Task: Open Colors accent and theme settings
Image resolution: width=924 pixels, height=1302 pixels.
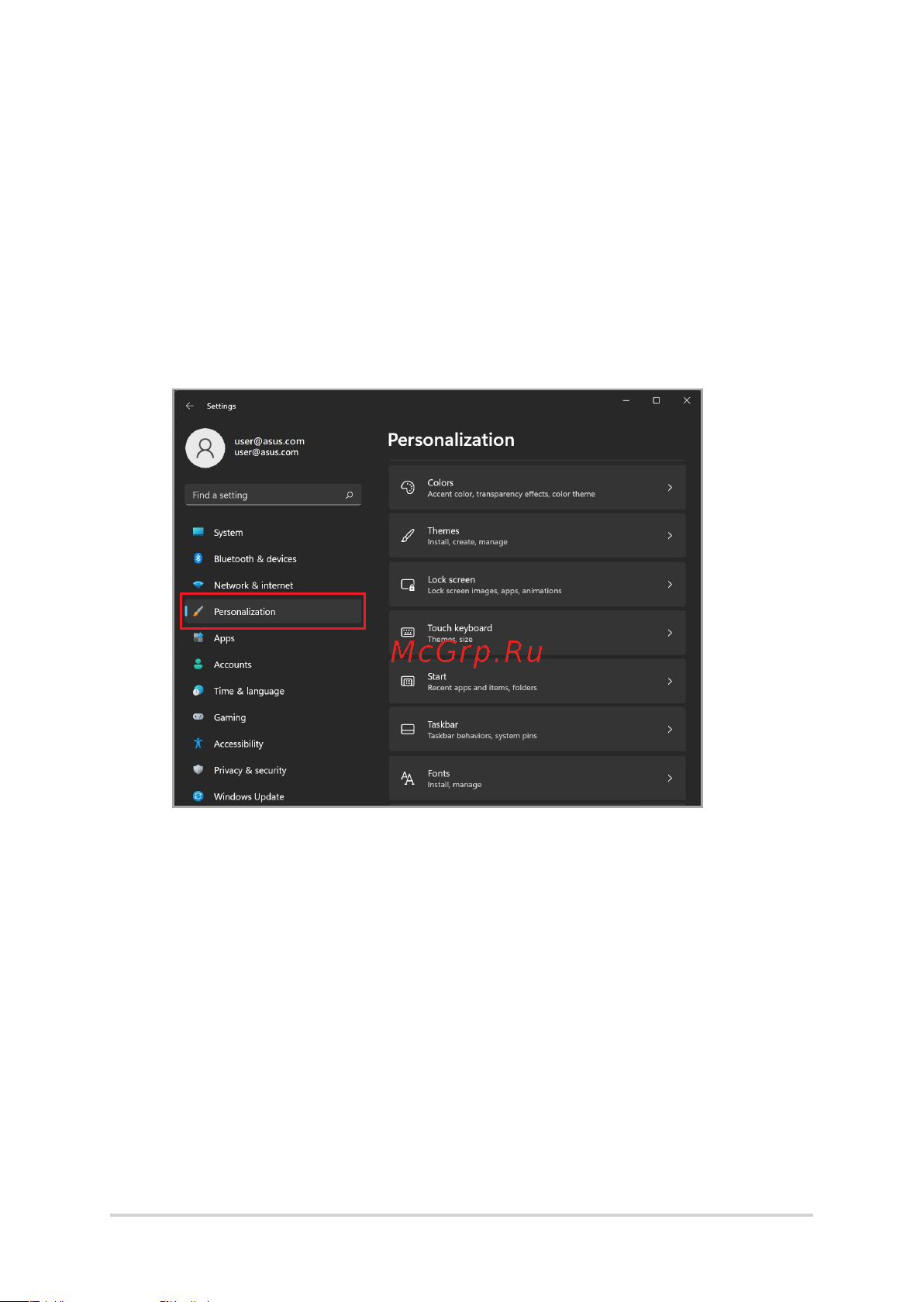Action: pyautogui.click(x=537, y=487)
